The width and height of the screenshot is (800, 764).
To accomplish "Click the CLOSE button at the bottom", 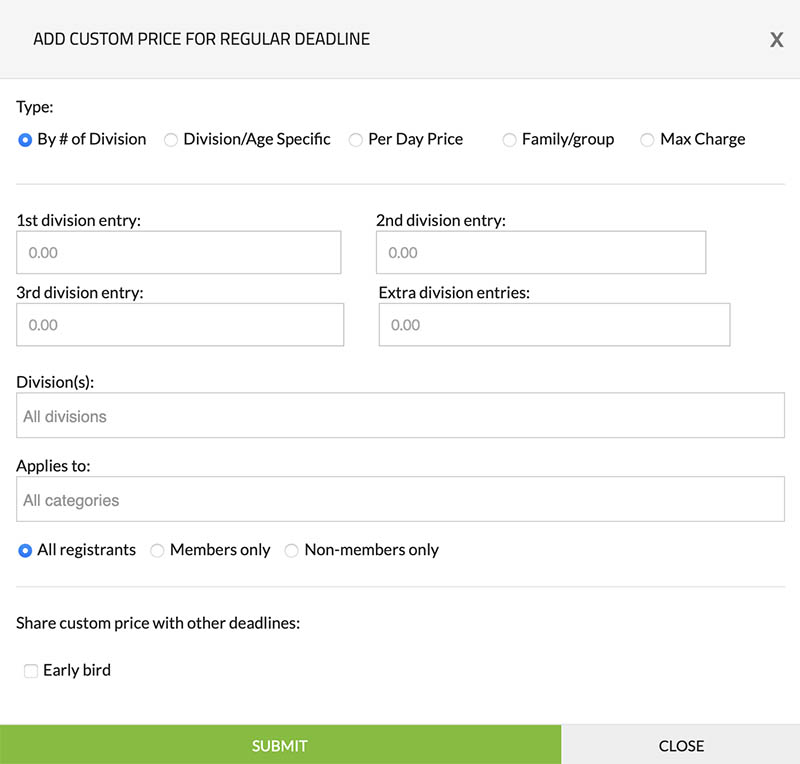I will pos(681,746).
